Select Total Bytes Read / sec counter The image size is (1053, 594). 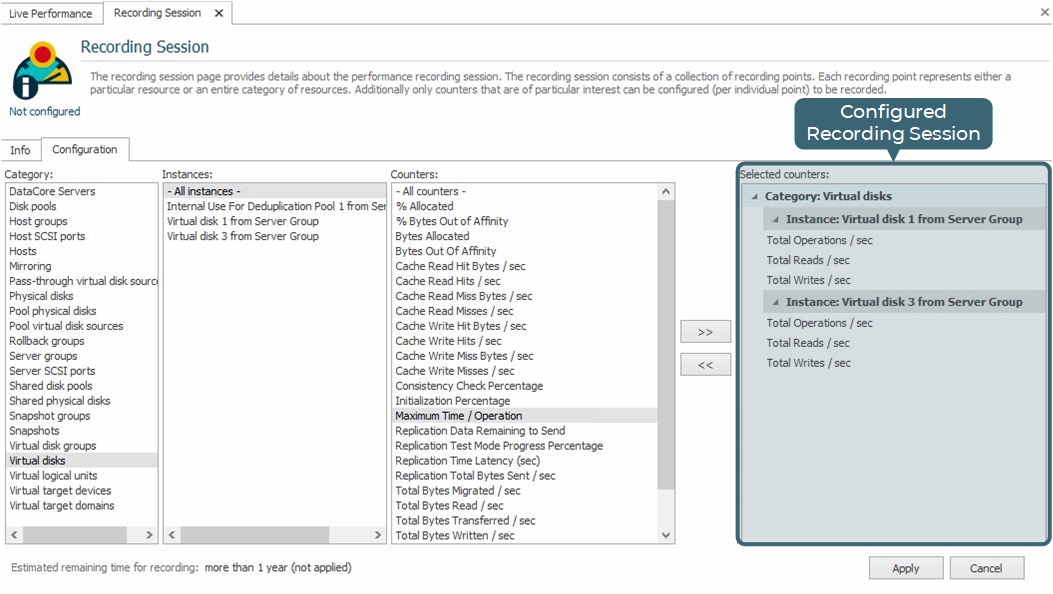coord(449,506)
